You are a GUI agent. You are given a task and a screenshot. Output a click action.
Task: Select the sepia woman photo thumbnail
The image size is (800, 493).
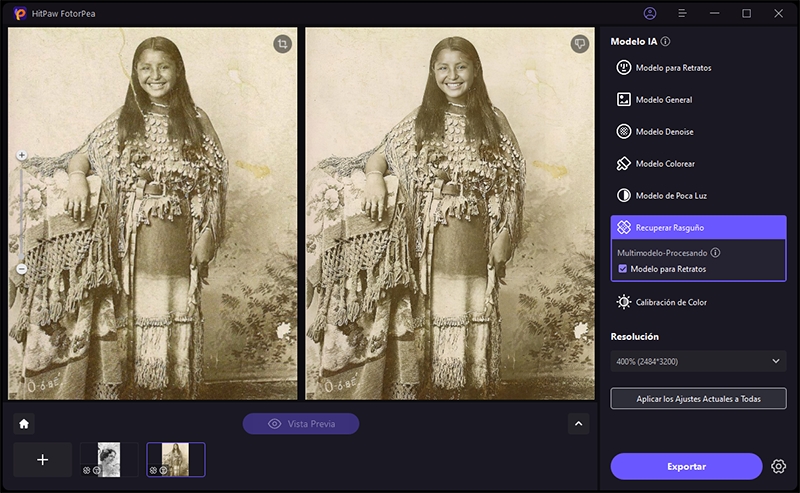point(176,460)
